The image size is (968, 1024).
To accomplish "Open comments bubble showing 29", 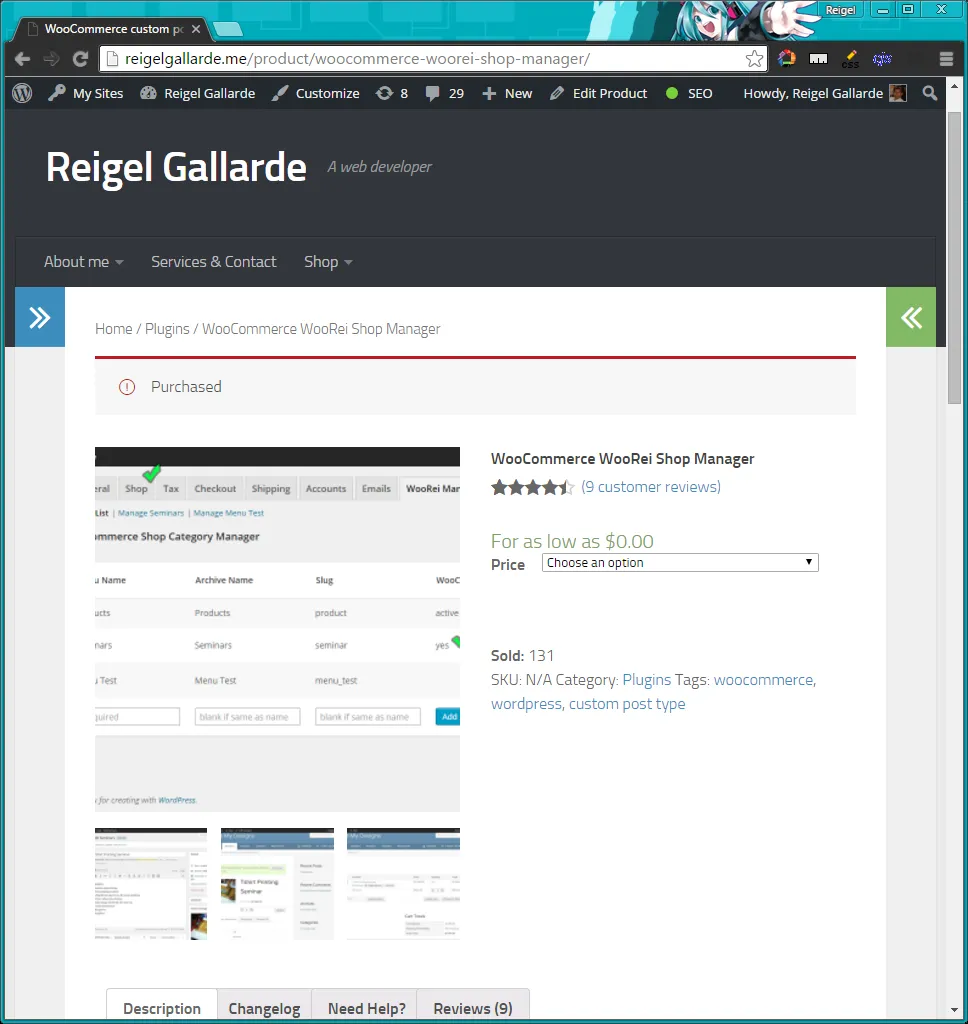I will click(x=445, y=93).
